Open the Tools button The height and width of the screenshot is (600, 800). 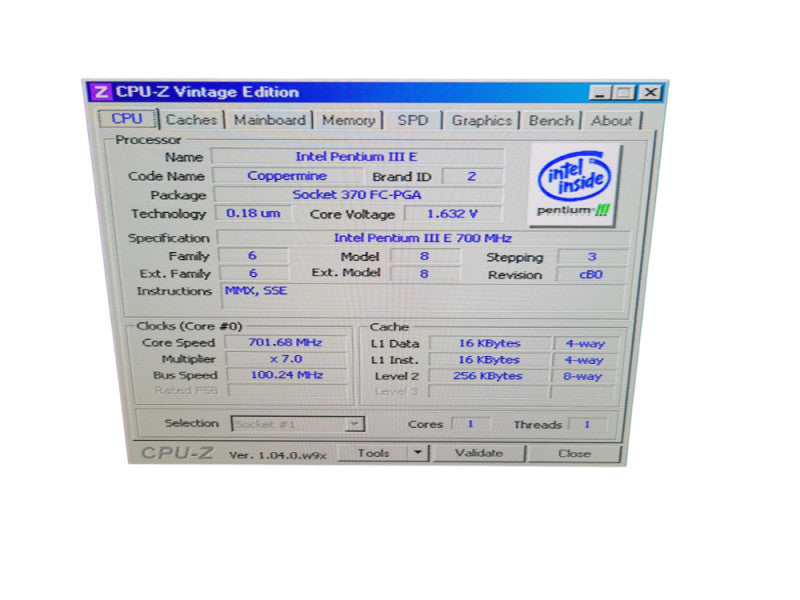373,453
